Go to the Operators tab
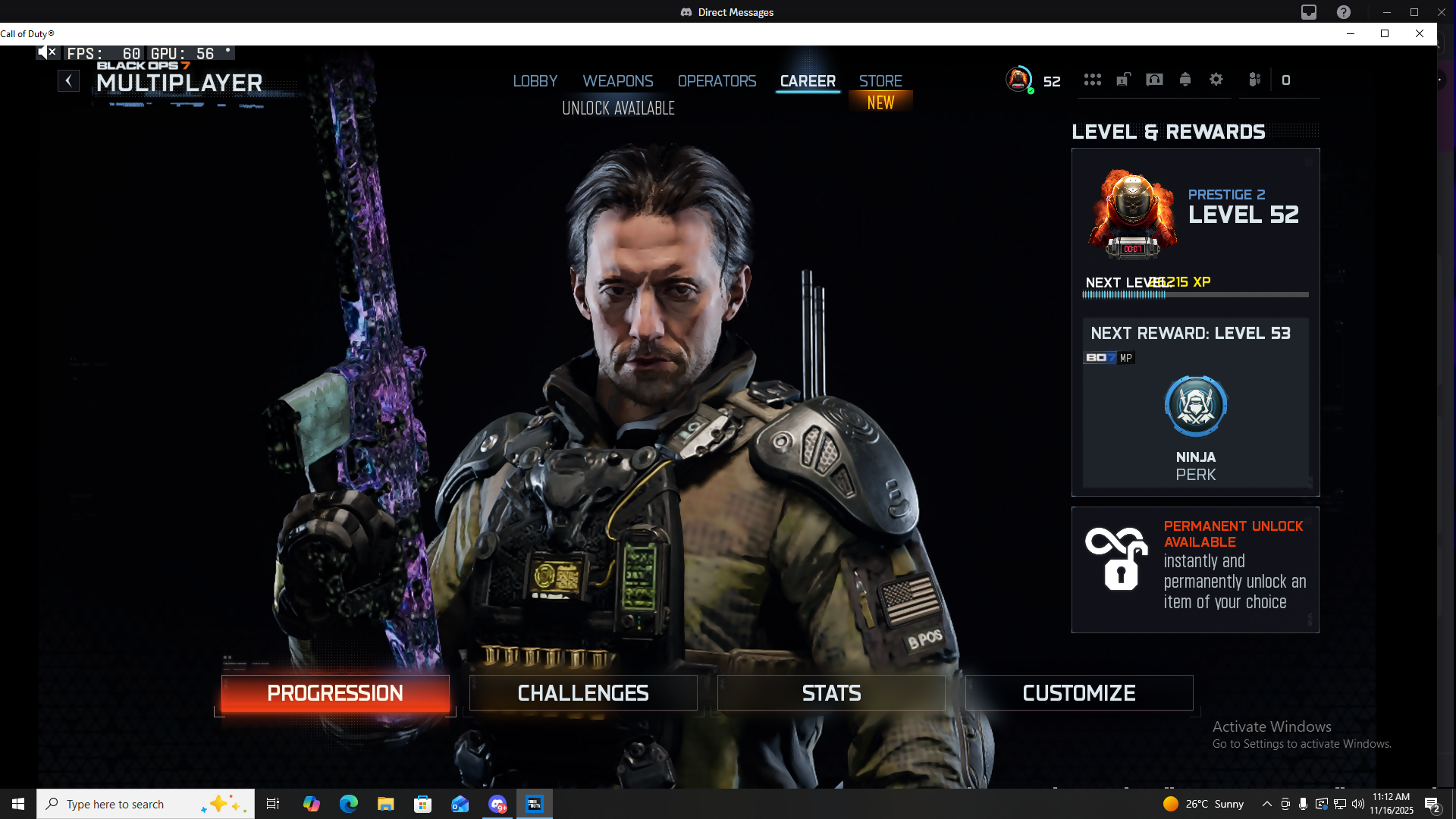The height and width of the screenshot is (819, 1456). click(x=717, y=81)
